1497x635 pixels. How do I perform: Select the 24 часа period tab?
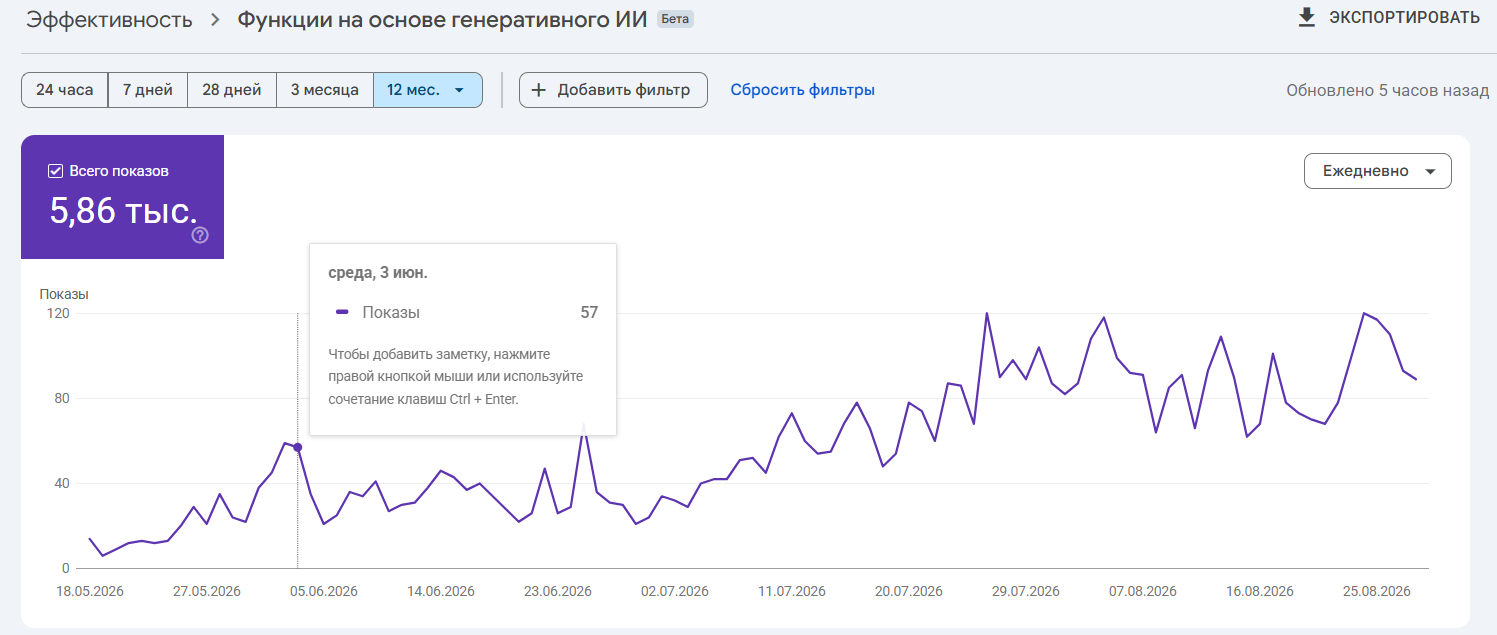64,90
